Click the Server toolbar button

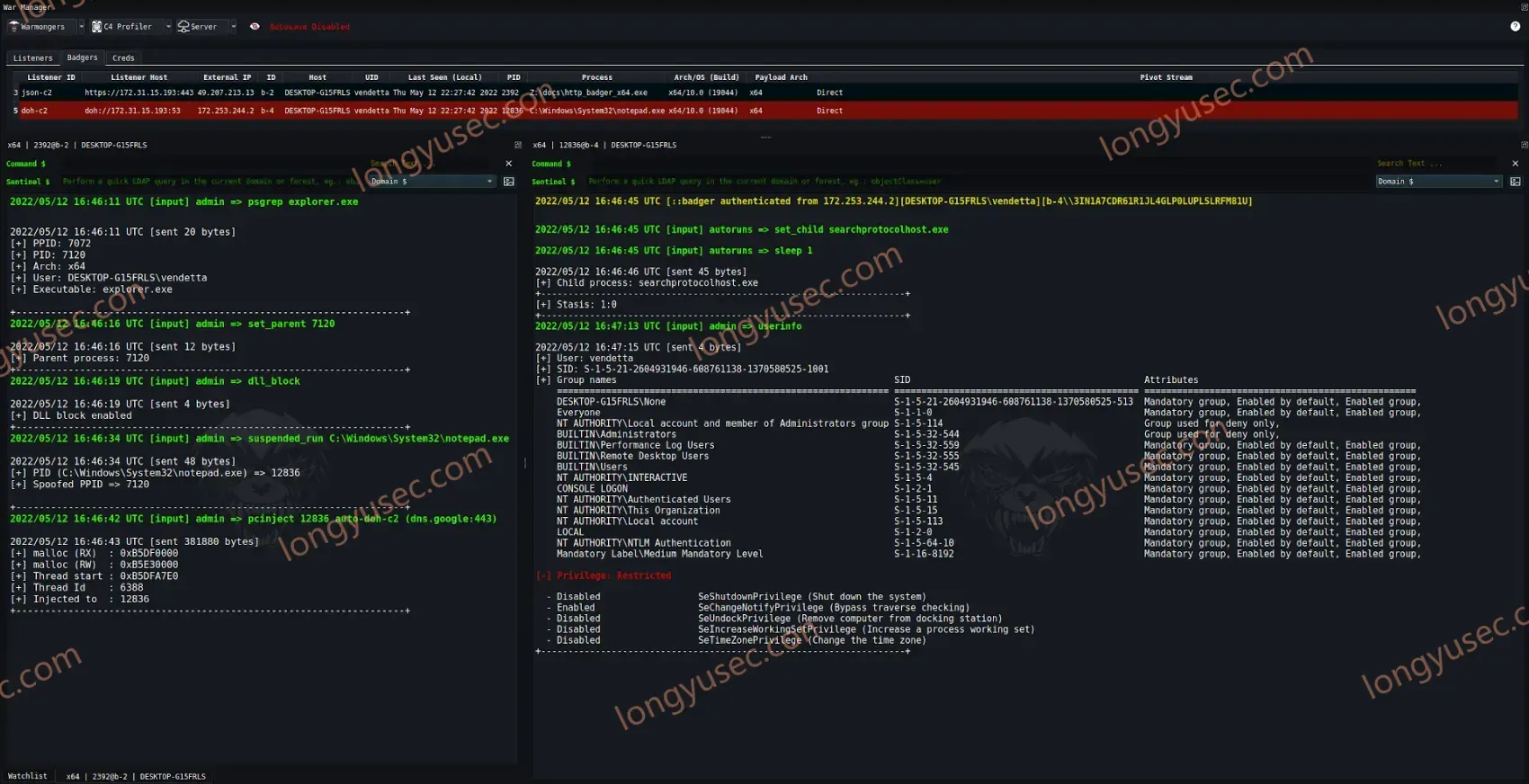point(198,27)
